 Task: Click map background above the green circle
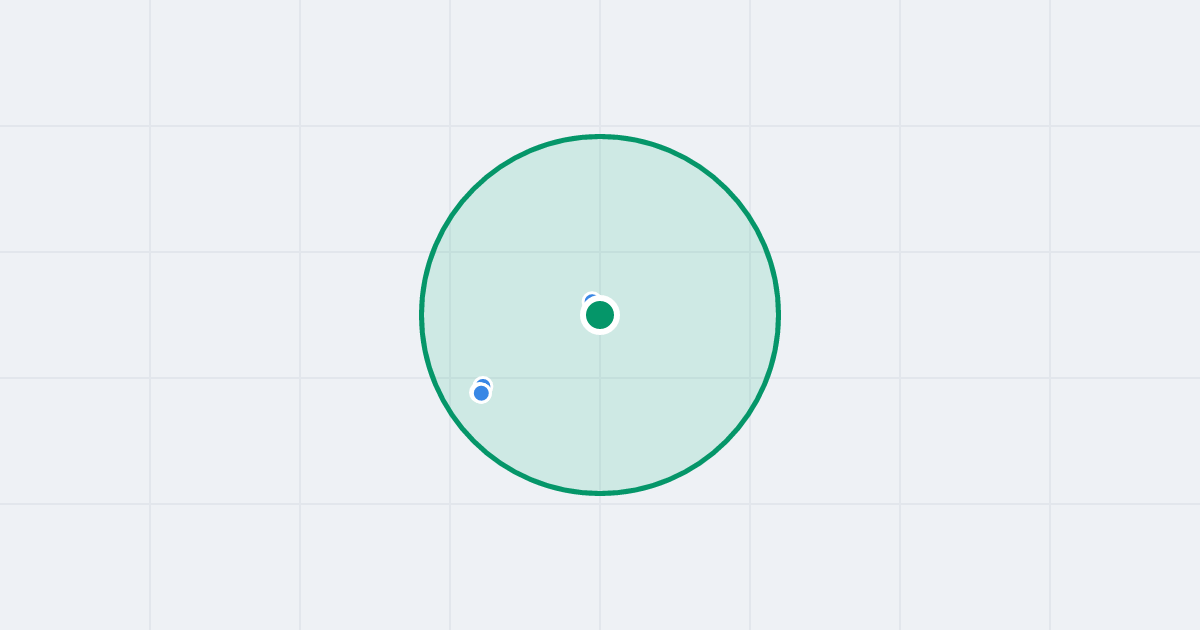coord(600,65)
